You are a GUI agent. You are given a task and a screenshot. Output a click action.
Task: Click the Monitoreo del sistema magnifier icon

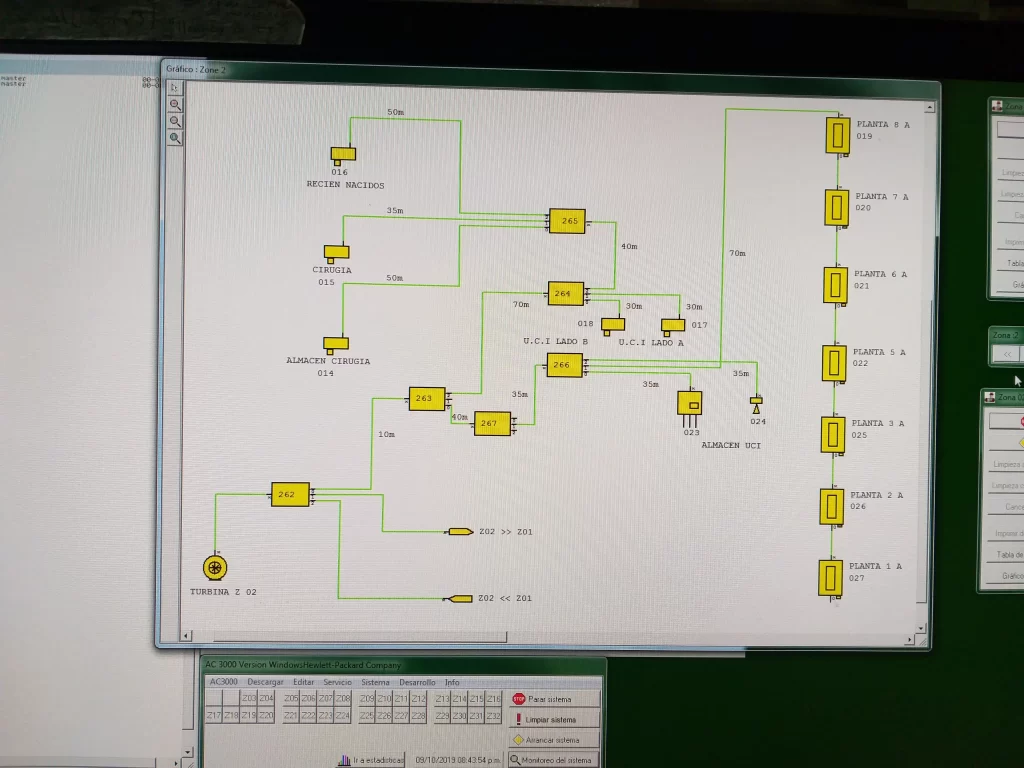point(516,759)
